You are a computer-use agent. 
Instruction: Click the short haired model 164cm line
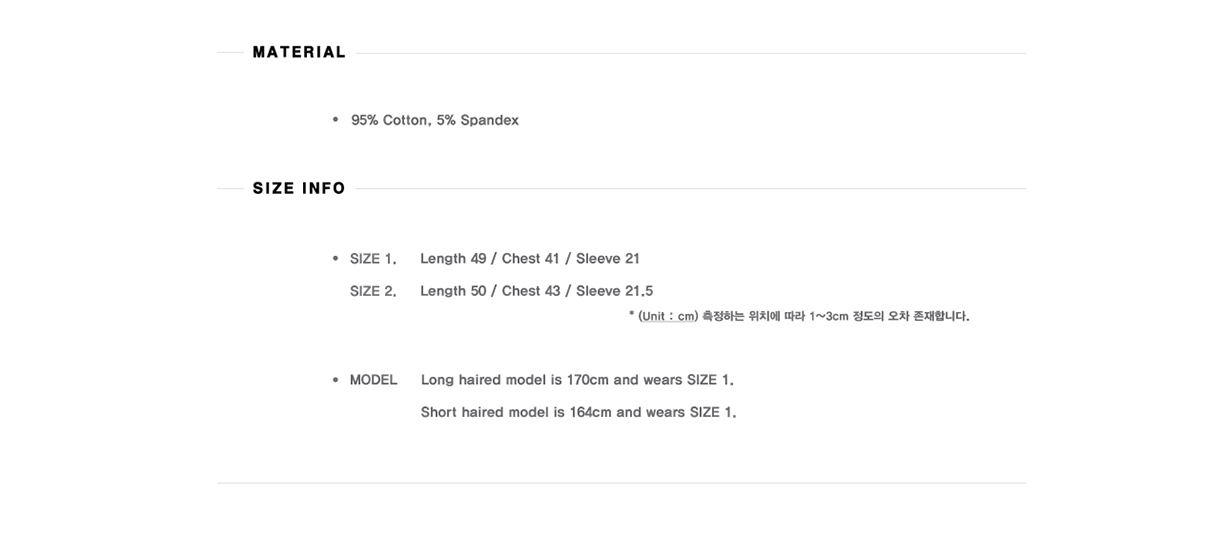pyautogui.click(x=579, y=412)
